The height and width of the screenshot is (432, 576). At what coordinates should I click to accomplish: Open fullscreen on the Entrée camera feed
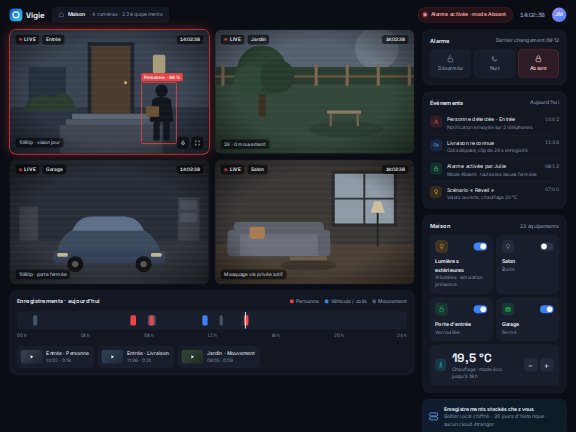coord(197,143)
